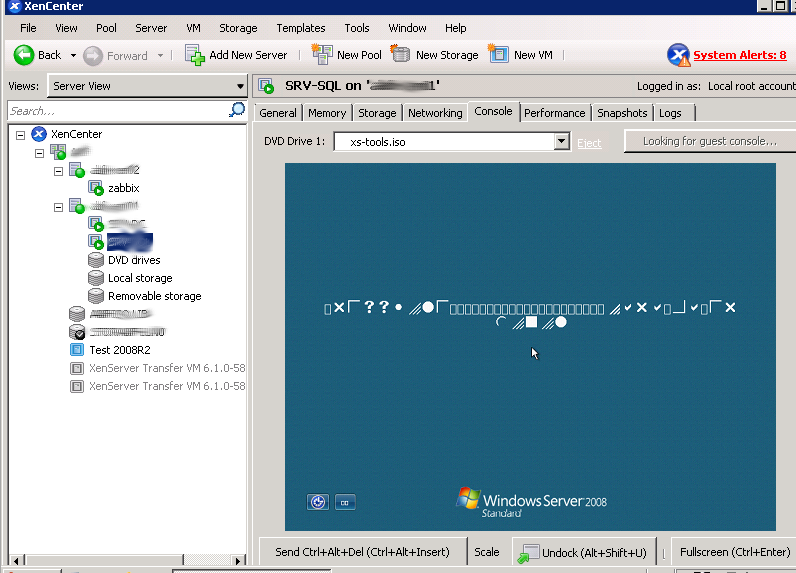This screenshot has height=573, width=796.
Task: Click the Eject link
Action: click(589, 143)
